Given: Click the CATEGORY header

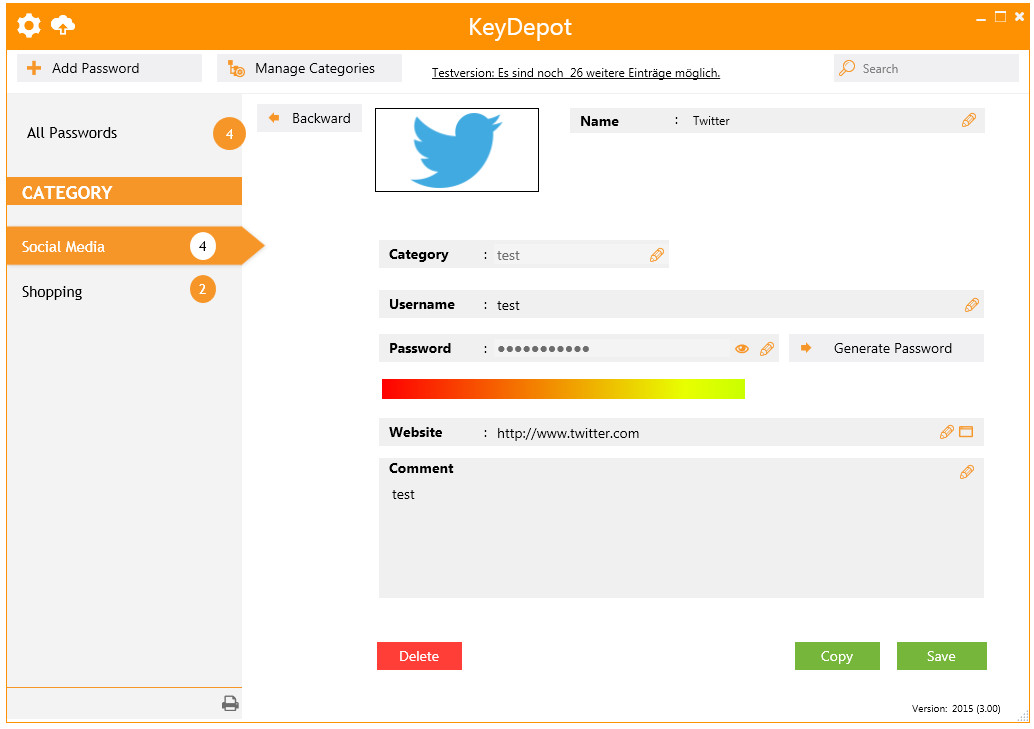Looking at the screenshot, I should [x=124, y=191].
